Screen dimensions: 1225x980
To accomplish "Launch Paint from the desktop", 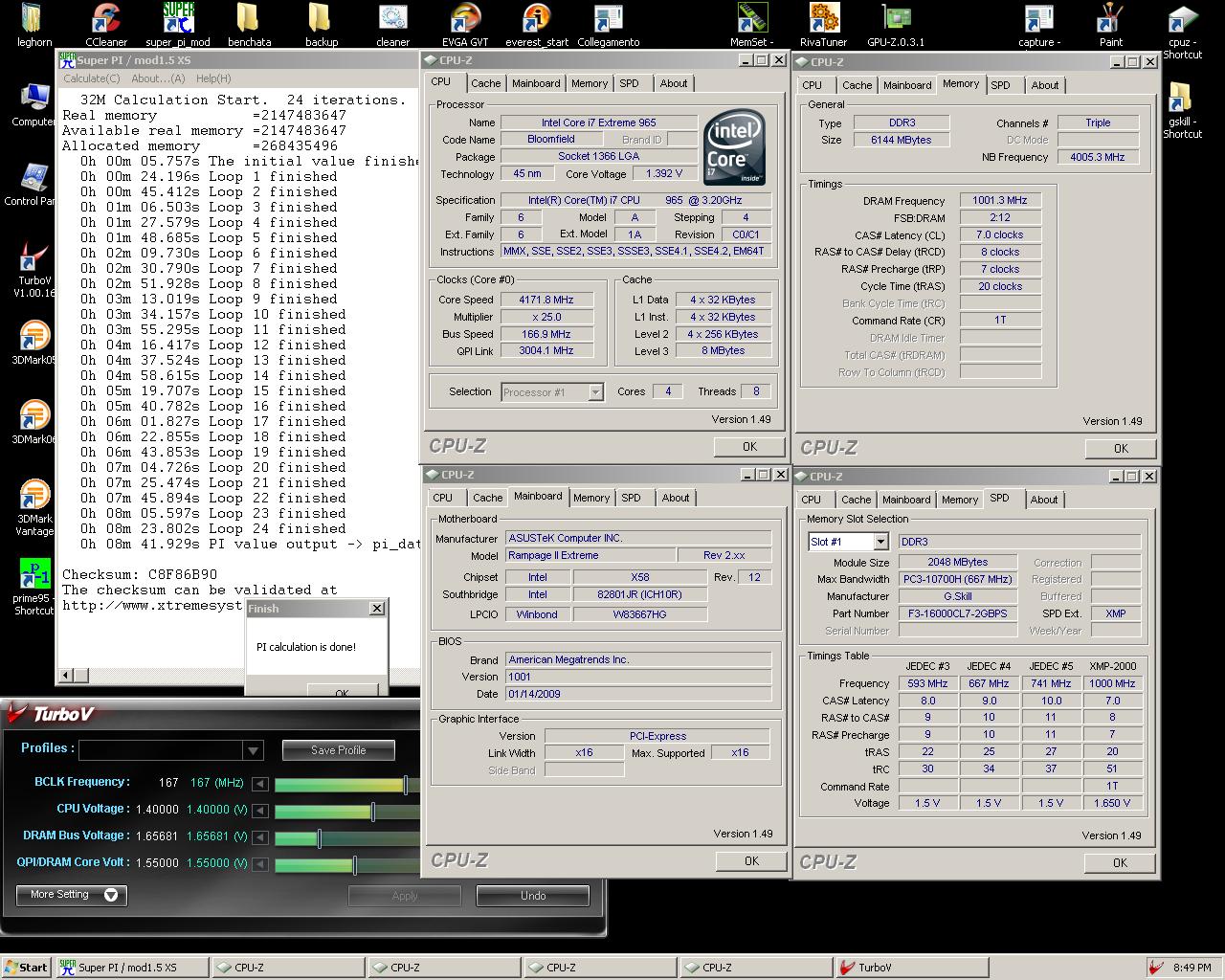I will (1110, 24).
